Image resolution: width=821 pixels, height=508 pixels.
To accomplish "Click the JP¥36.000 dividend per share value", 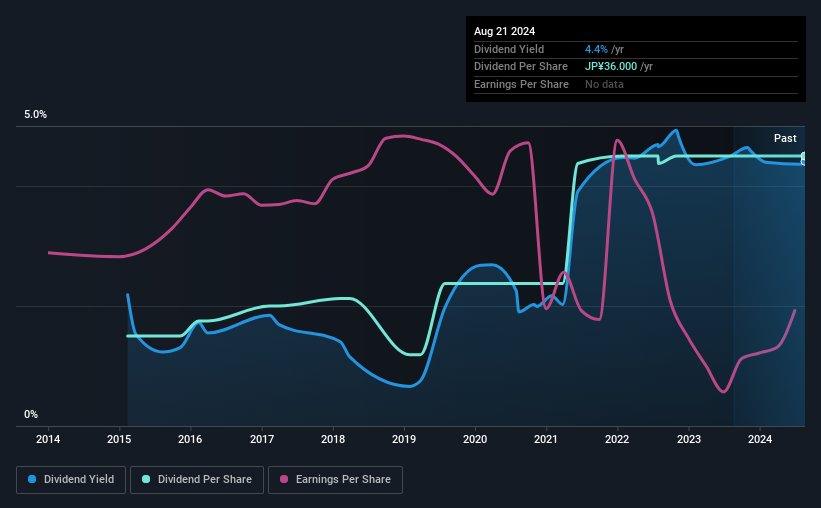I will (x=611, y=67).
